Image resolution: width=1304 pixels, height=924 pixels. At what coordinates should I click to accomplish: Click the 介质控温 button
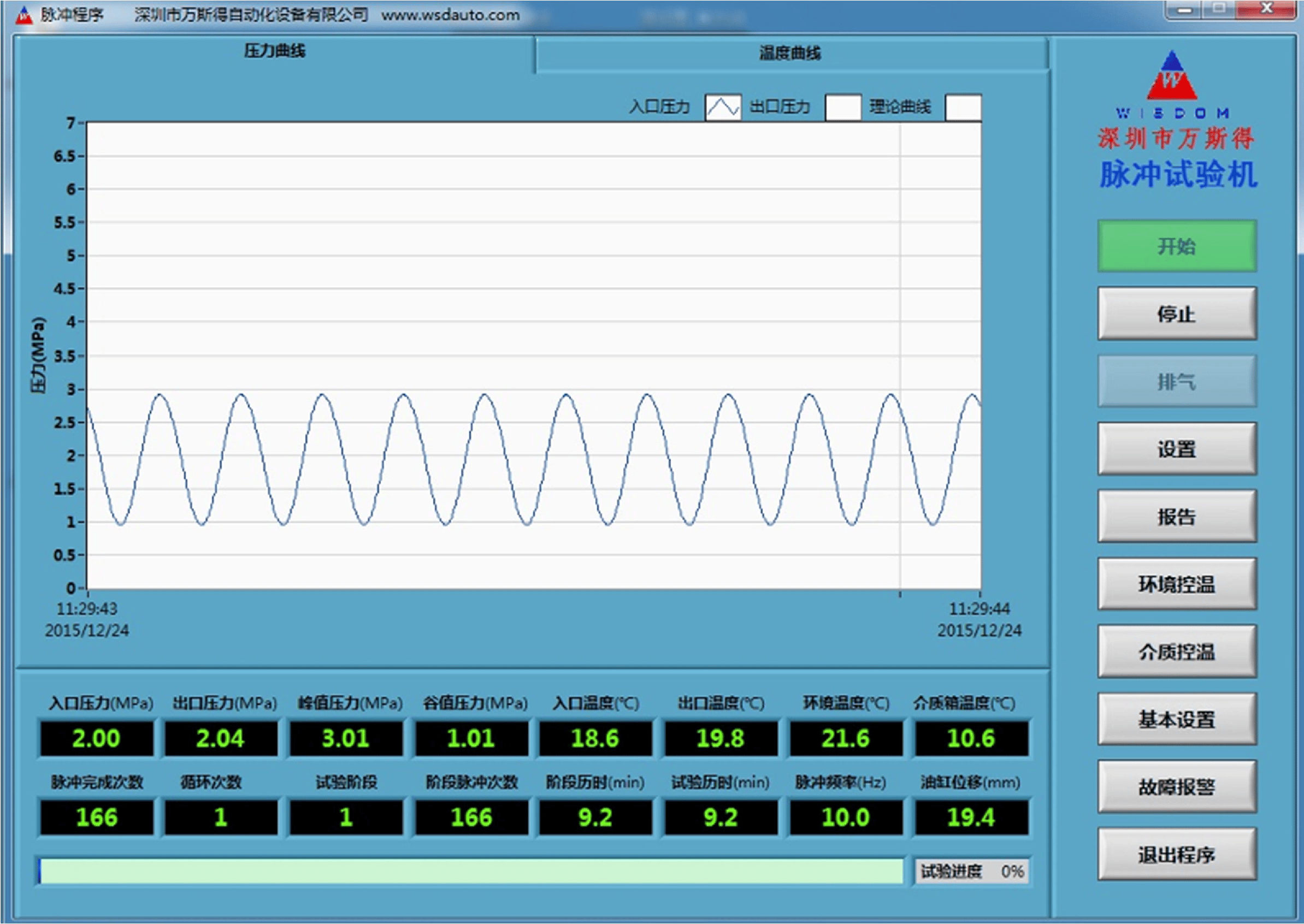1177,651
